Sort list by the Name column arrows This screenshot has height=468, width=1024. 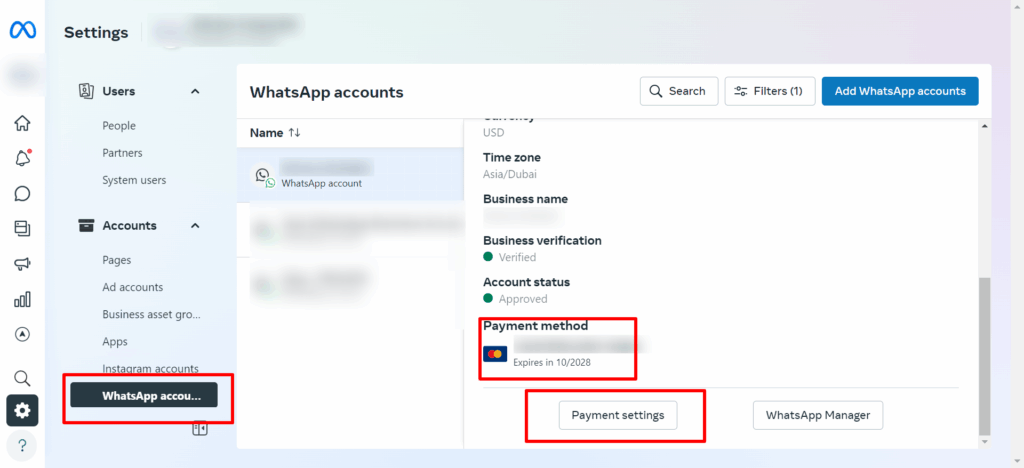(294, 132)
